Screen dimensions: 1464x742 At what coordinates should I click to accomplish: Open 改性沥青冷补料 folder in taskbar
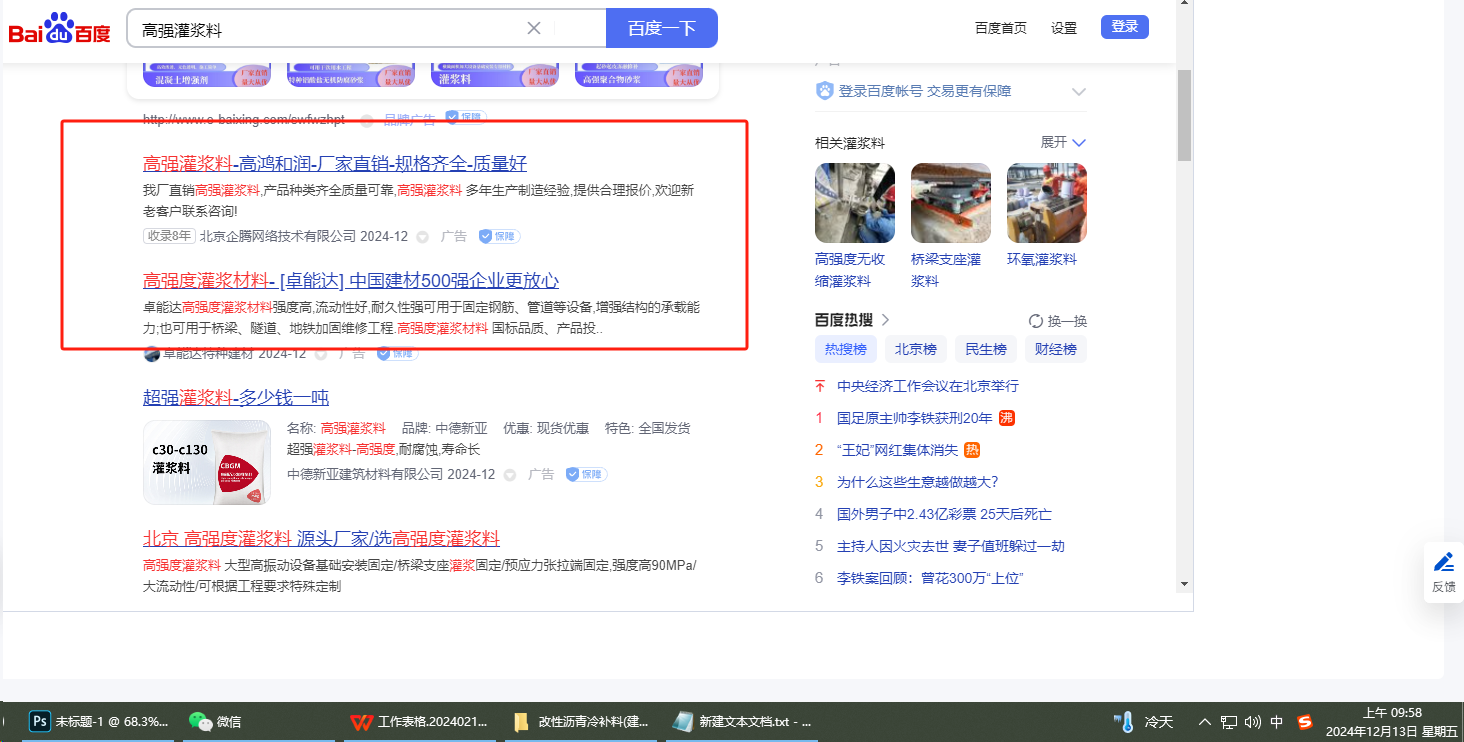[x=580, y=722]
